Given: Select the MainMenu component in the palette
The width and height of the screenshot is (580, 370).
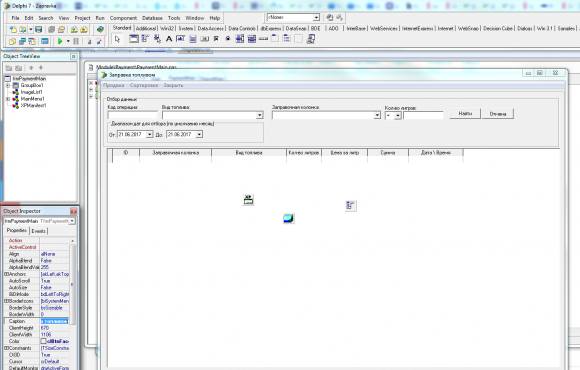Looking at the screenshot, I should tap(145, 39).
